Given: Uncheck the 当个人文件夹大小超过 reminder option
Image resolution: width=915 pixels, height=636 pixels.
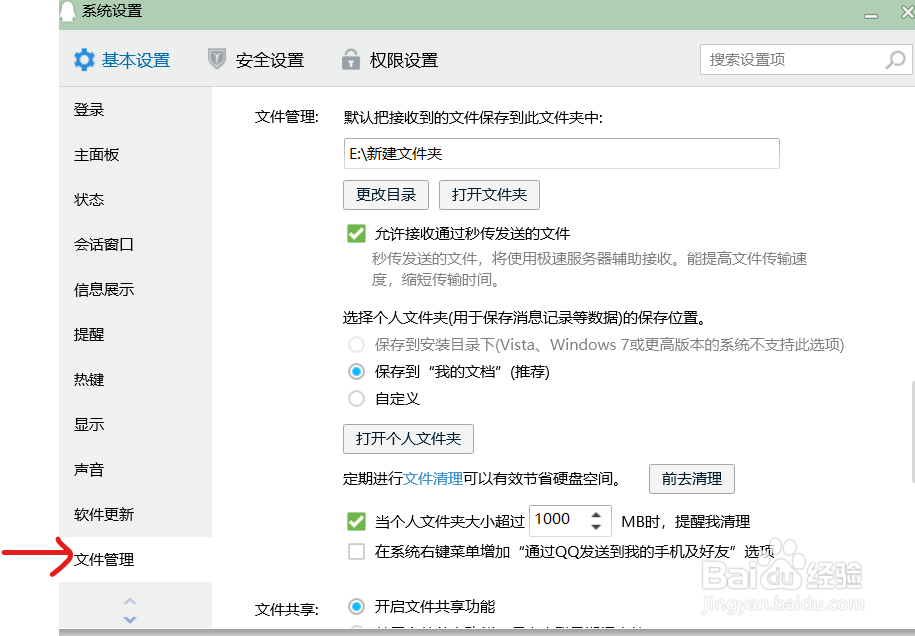Looking at the screenshot, I should (x=356, y=521).
